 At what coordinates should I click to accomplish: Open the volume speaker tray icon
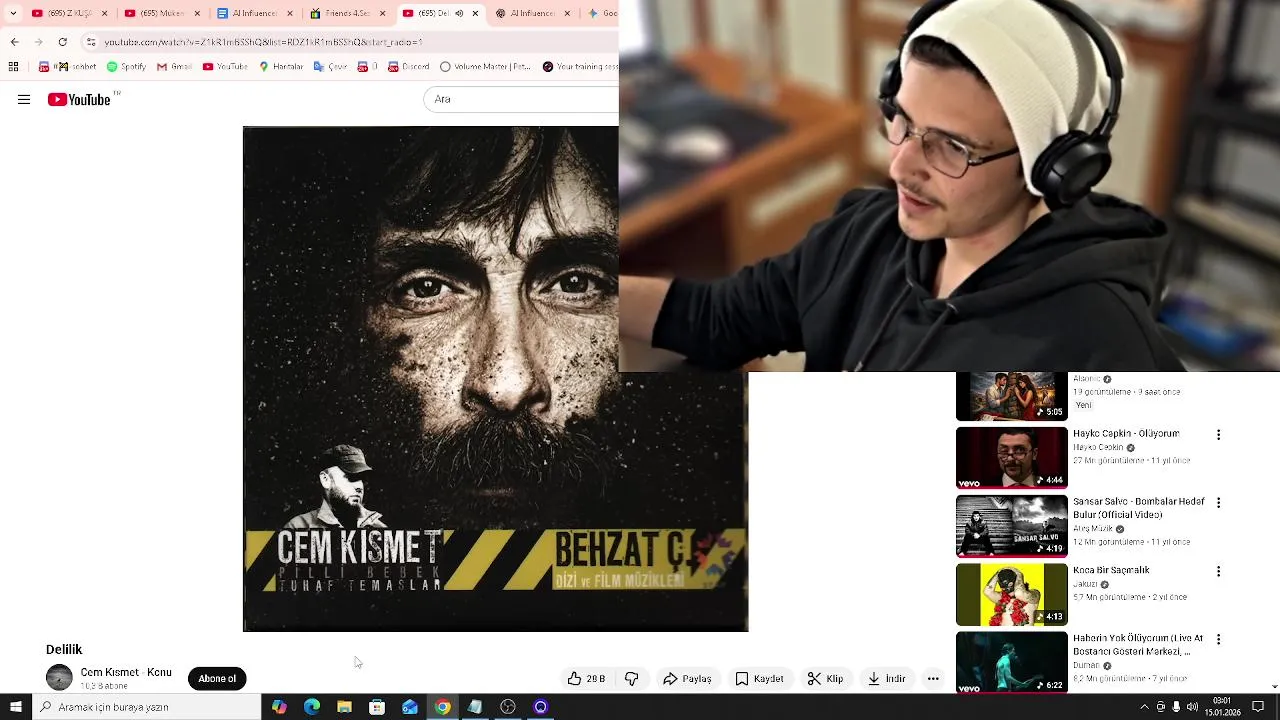pos(1192,707)
